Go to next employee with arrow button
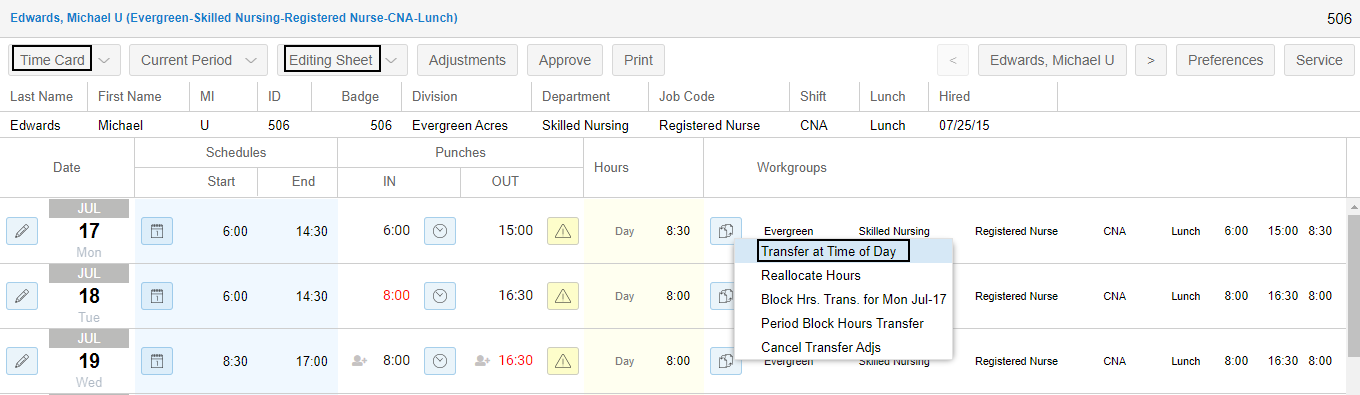Viewport: 1360px width, 395px height. coord(1151,60)
